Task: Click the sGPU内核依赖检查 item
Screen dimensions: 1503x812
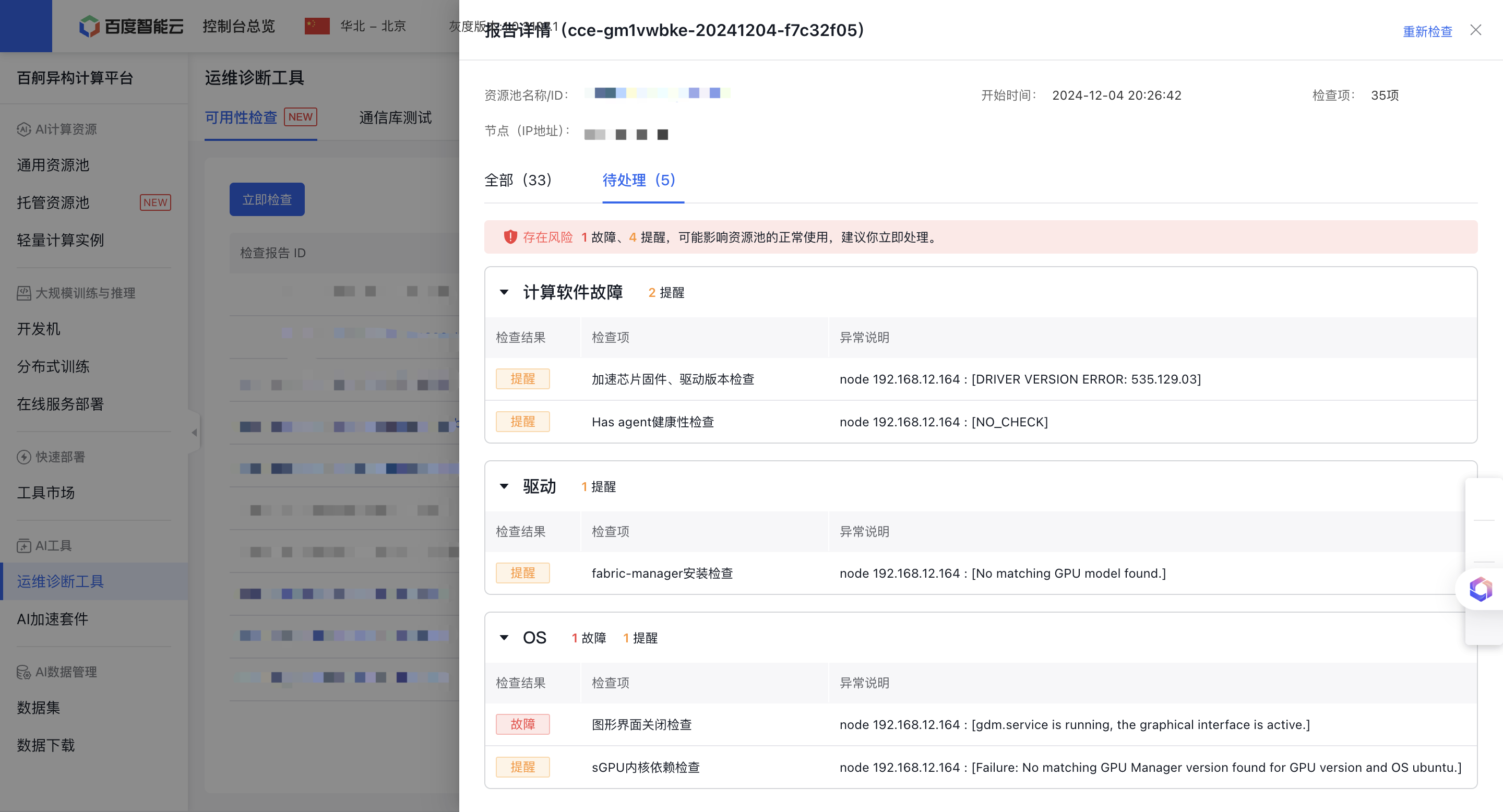Action: pyautogui.click(x=646, y=767)
